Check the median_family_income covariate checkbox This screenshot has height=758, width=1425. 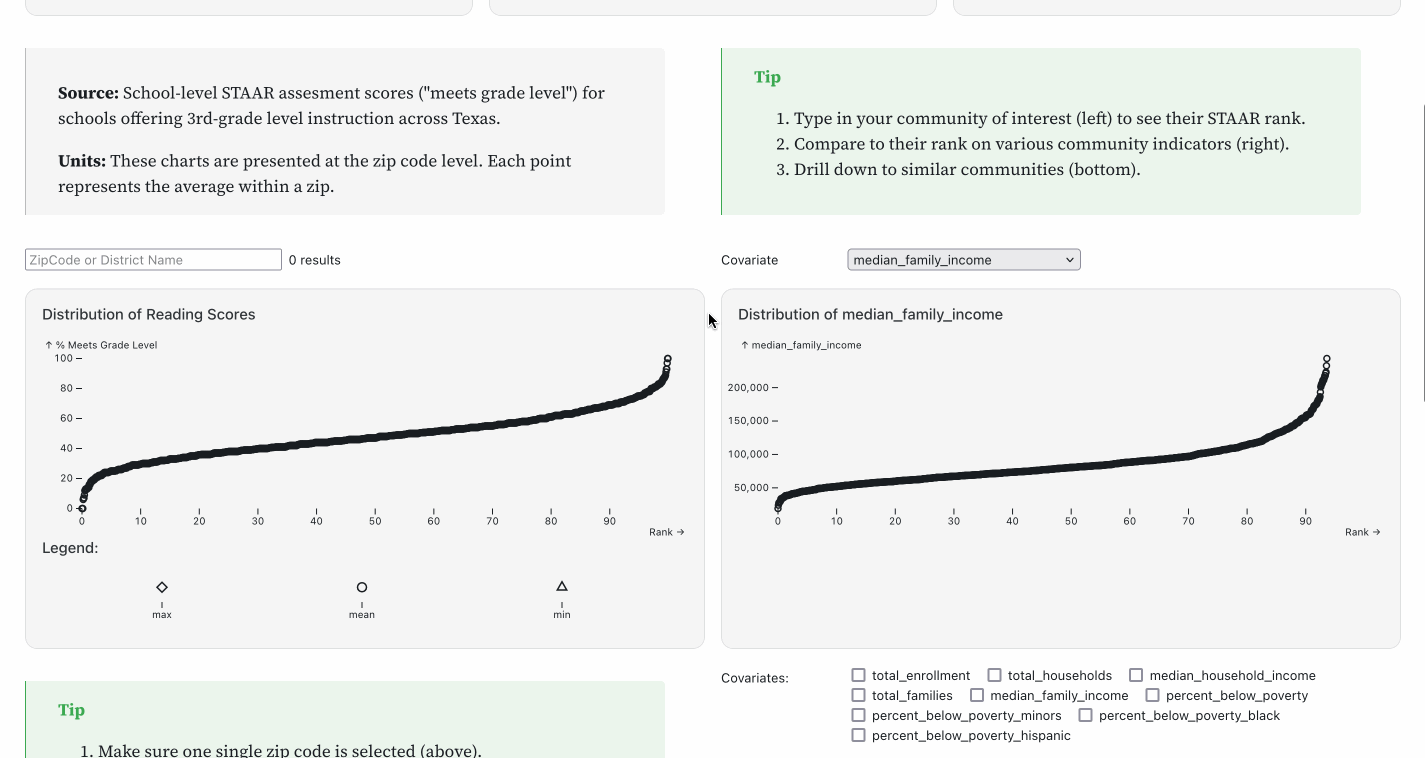(977, 695)
